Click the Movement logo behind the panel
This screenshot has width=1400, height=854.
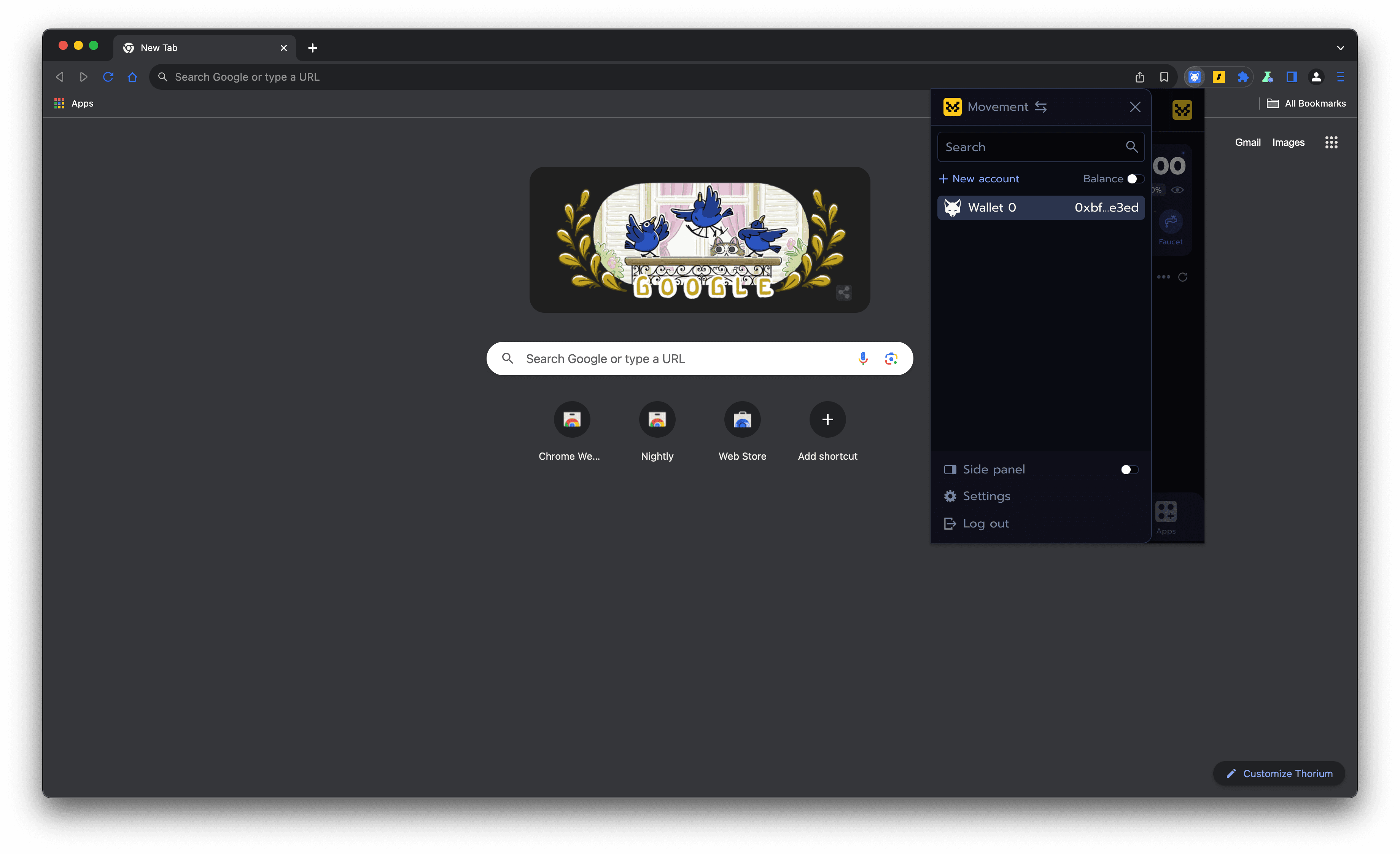point(1182,110)
